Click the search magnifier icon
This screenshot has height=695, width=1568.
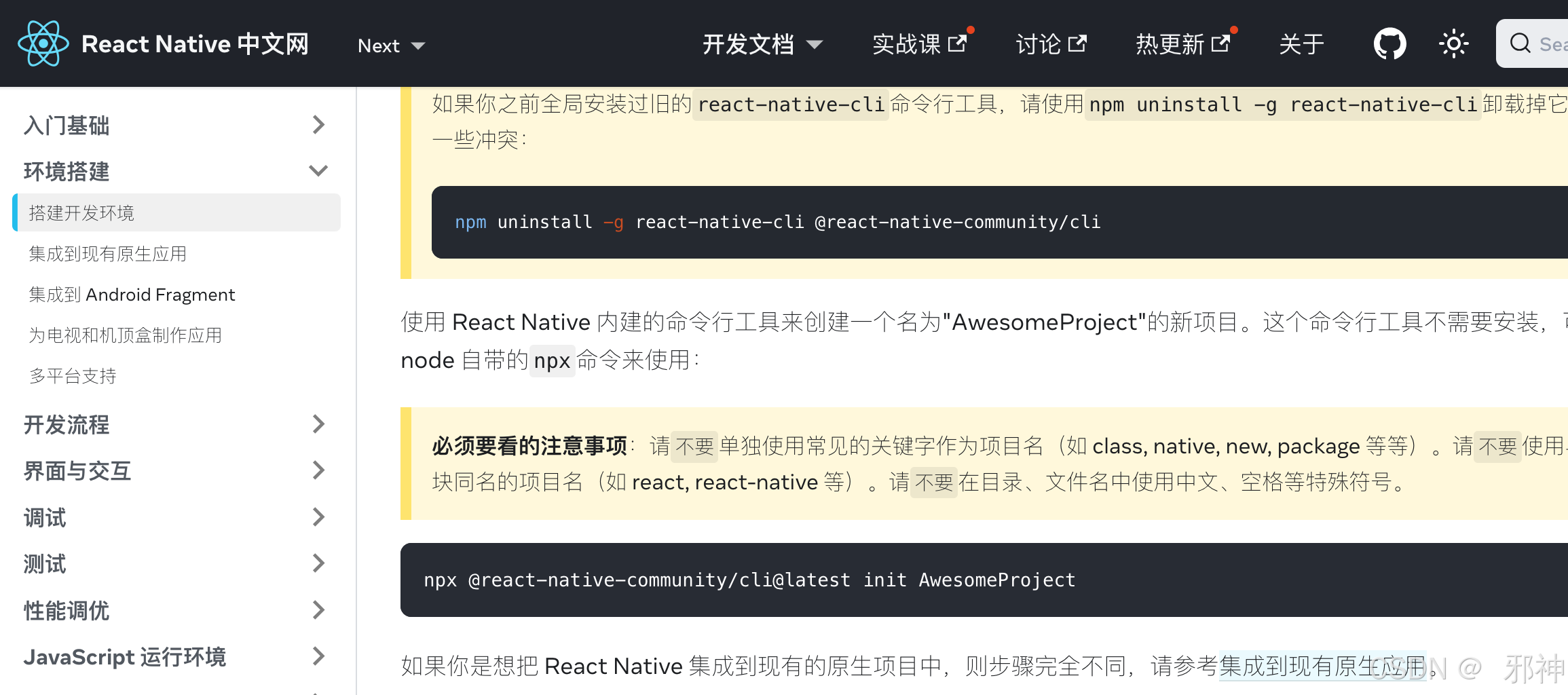click(x=1520, y=43)
